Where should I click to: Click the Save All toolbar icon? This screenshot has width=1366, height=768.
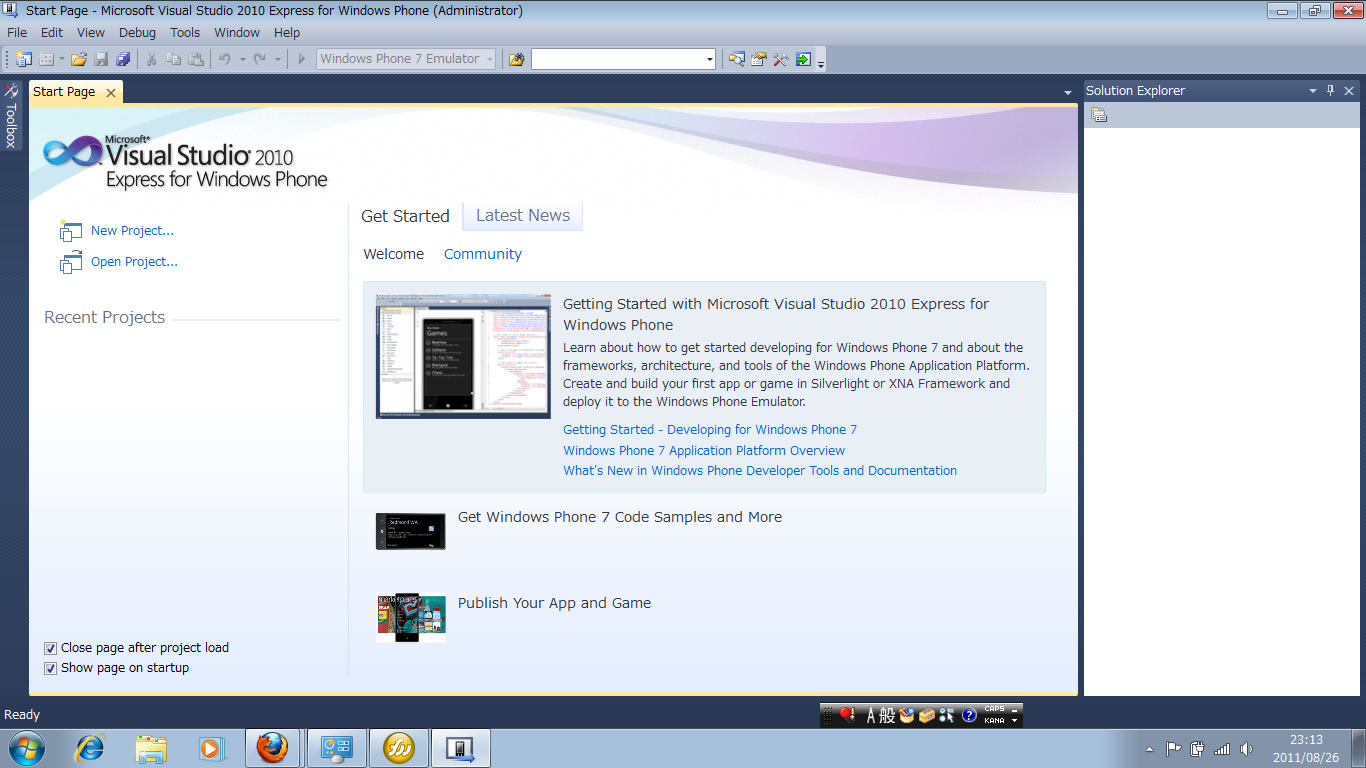coord(123,59)
